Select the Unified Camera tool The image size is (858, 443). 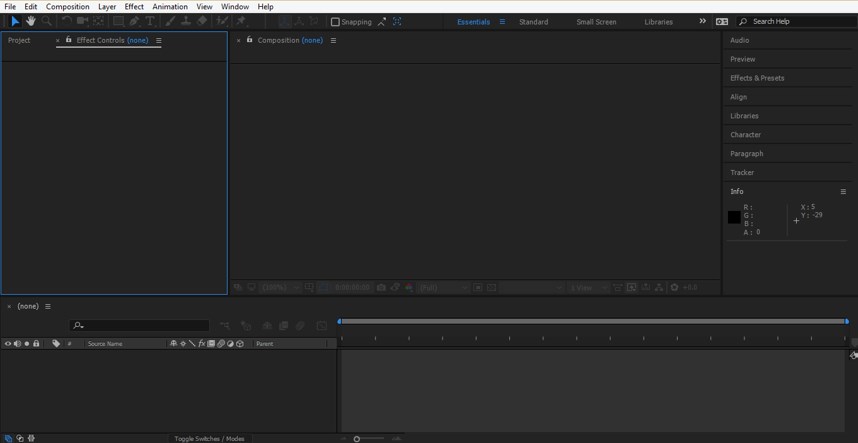(83, 21)
